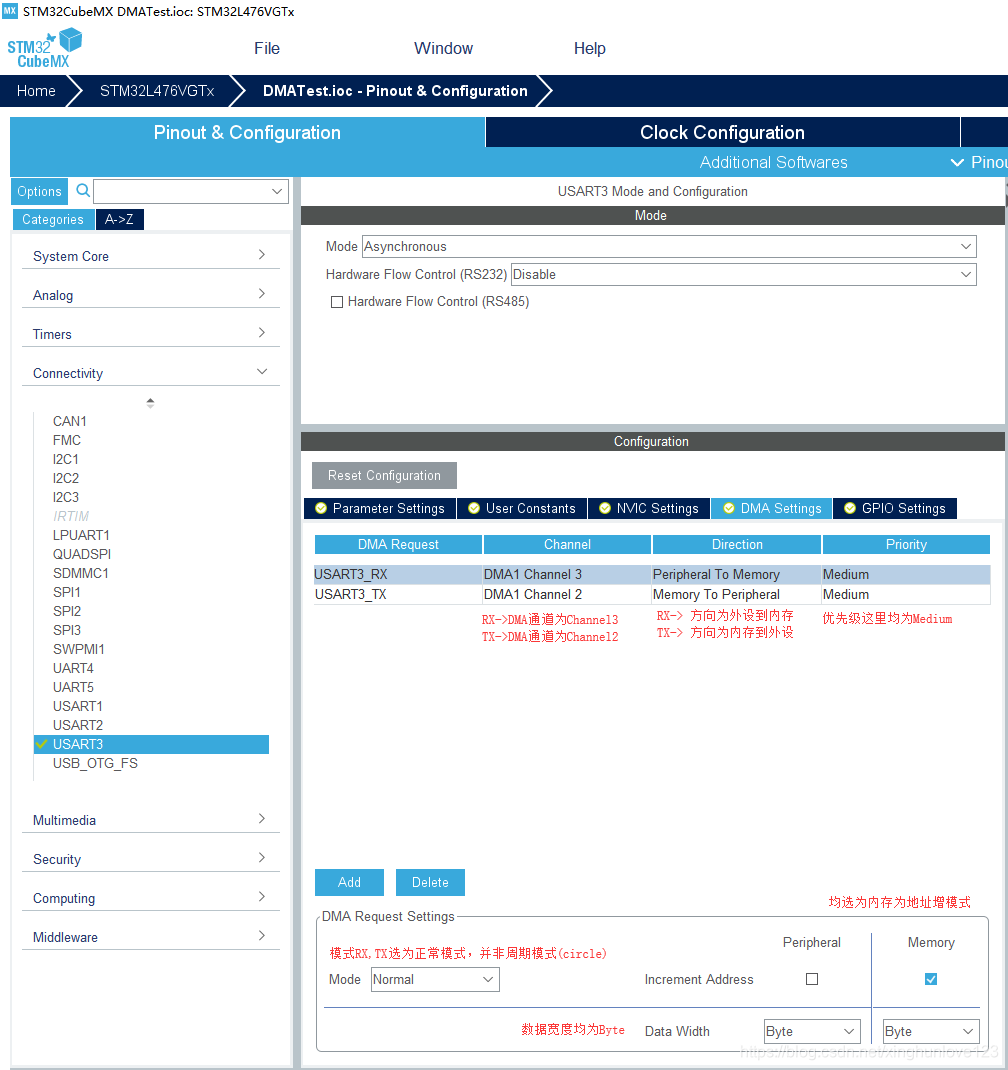Open the USART3 Mode dropdown
The image size is (1008, 1070).
pos(669,246)
